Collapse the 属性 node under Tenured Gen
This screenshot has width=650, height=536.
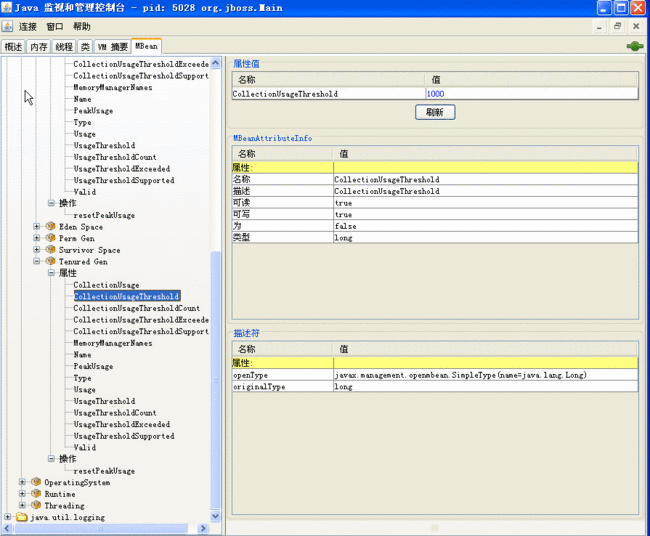point(51,273)
